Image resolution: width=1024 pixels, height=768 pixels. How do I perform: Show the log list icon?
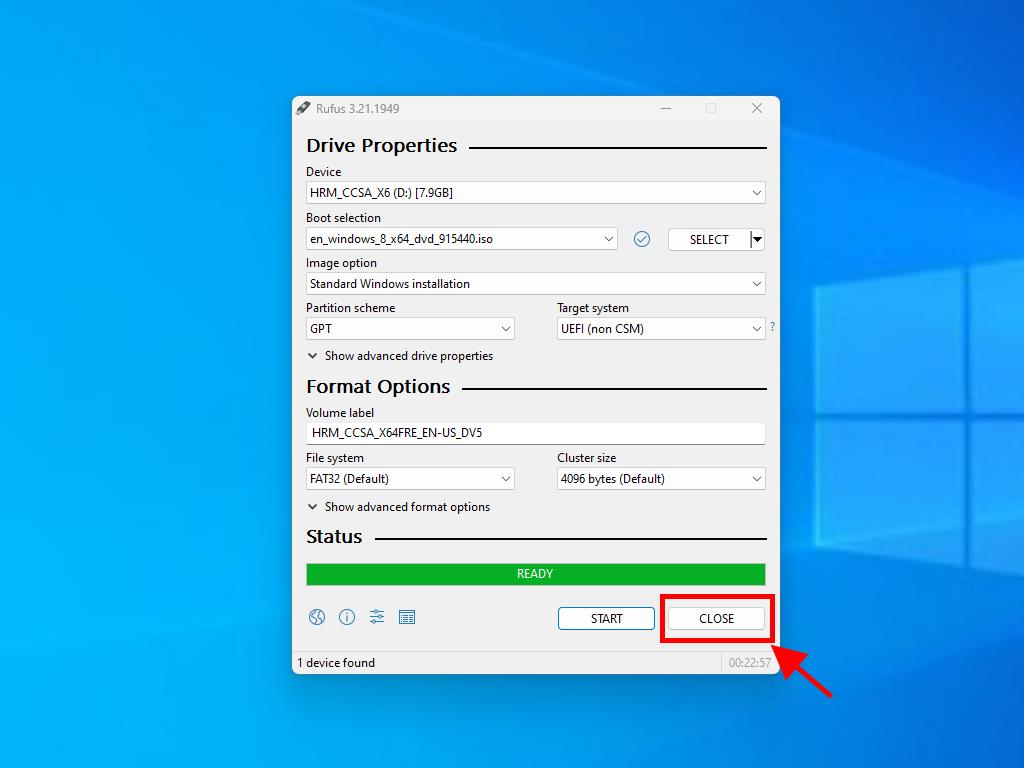(407, 617)
